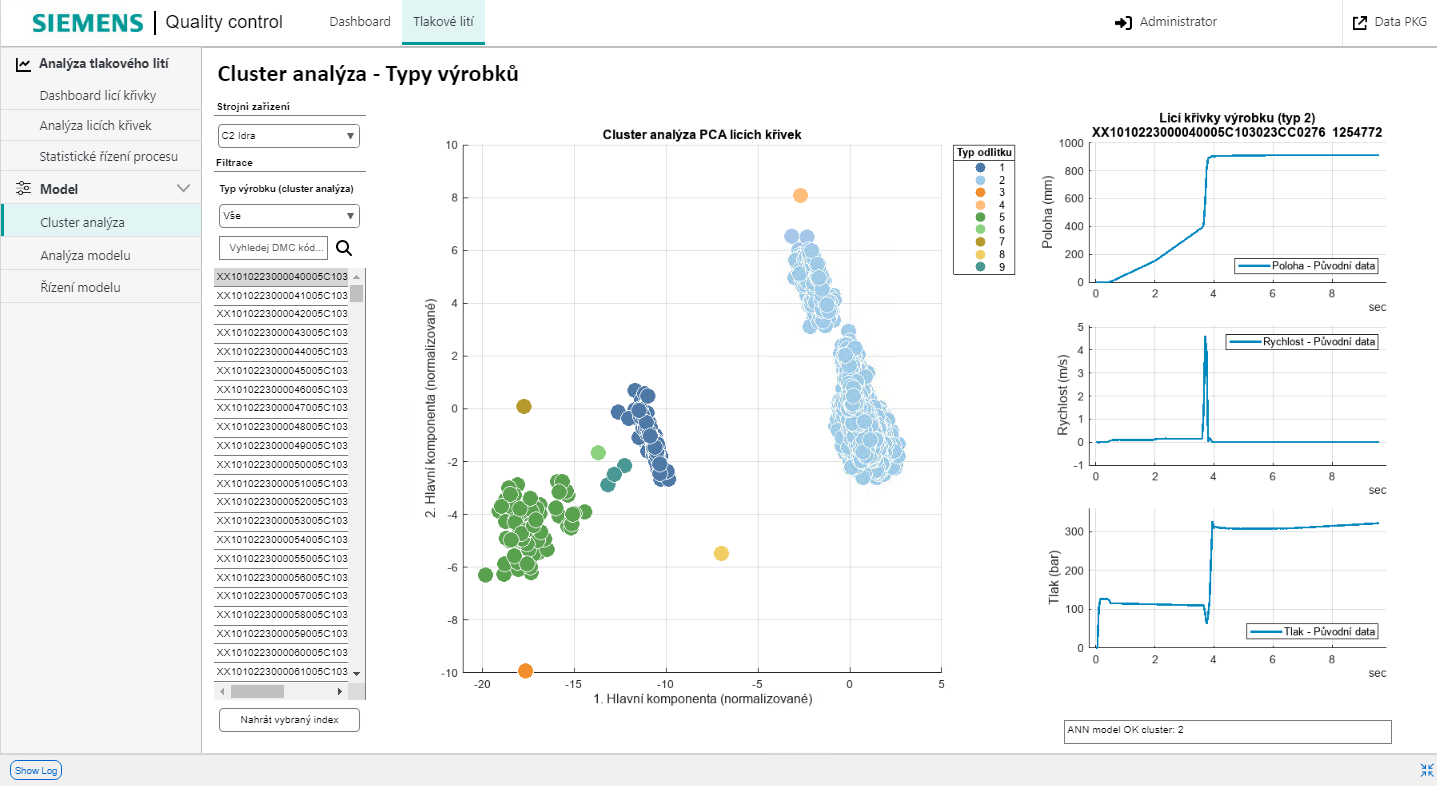Open the Vše product type dropdown
The width and height of the screenshot is (1437, 786).
click(x=288, y=215)
